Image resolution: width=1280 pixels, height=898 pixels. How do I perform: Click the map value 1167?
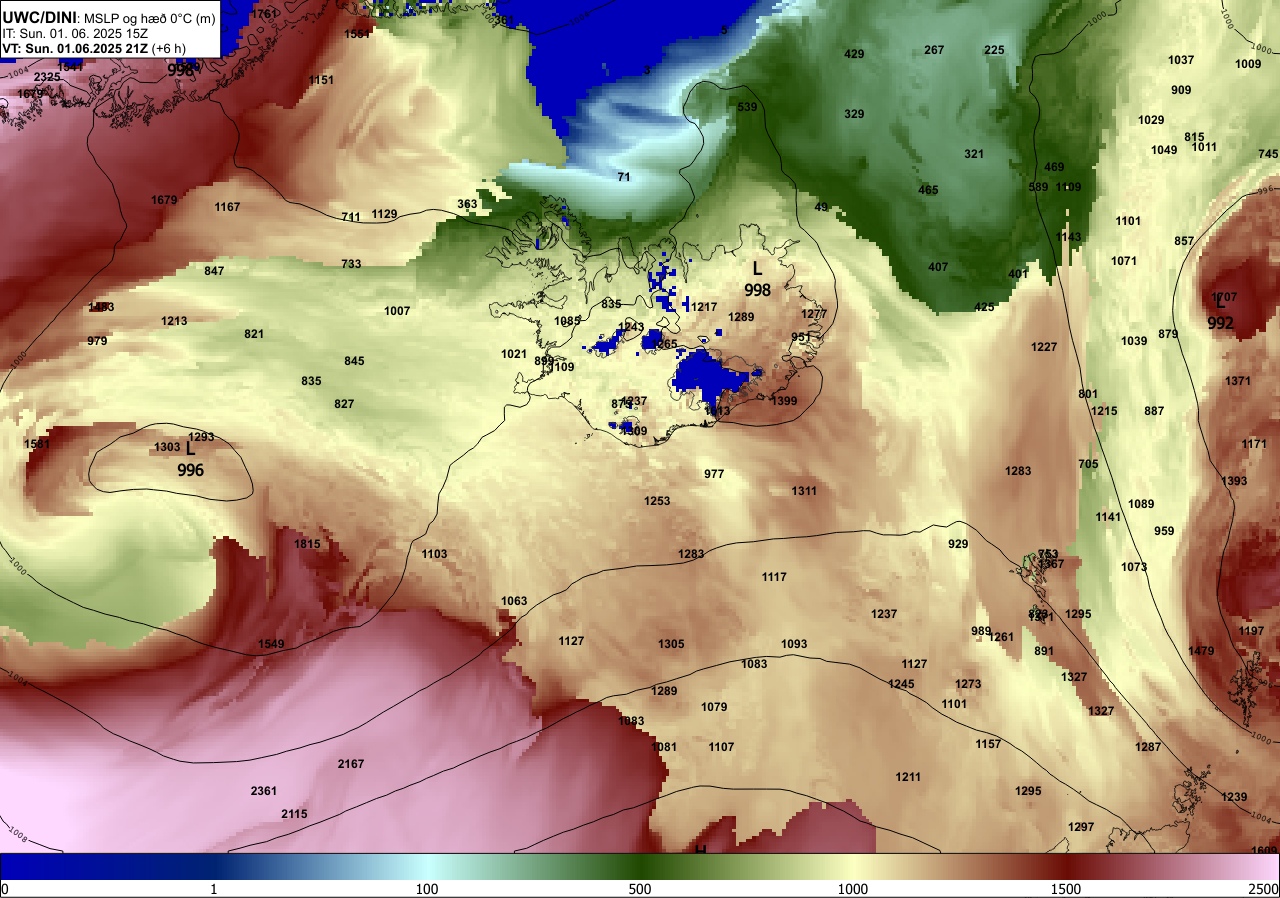coord(227,207)
